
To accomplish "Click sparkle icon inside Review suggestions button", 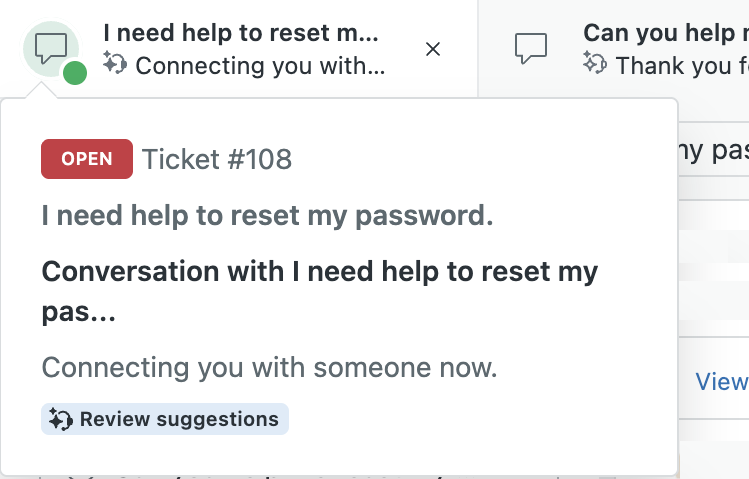I will pyautogui.click(x=60, y=420).
